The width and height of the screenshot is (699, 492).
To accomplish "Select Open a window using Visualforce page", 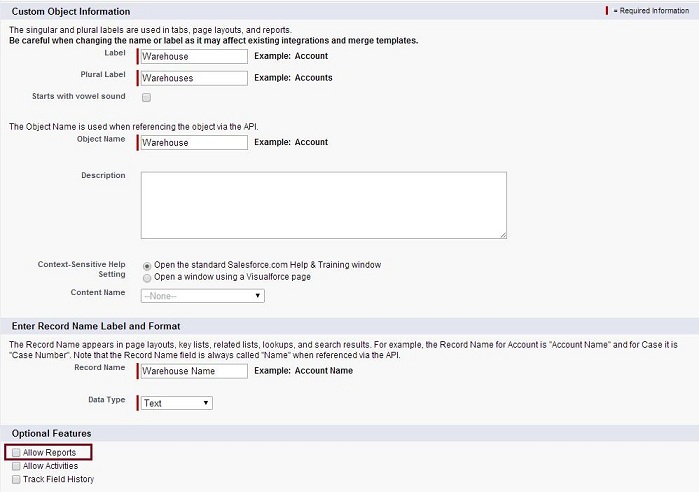I will click(x=147, y=278).
